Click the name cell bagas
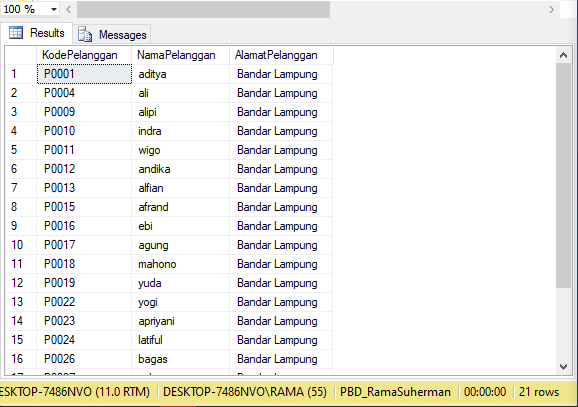Image resolution: width=578 pixels, height=407 pixels. [x=181, y=359]
